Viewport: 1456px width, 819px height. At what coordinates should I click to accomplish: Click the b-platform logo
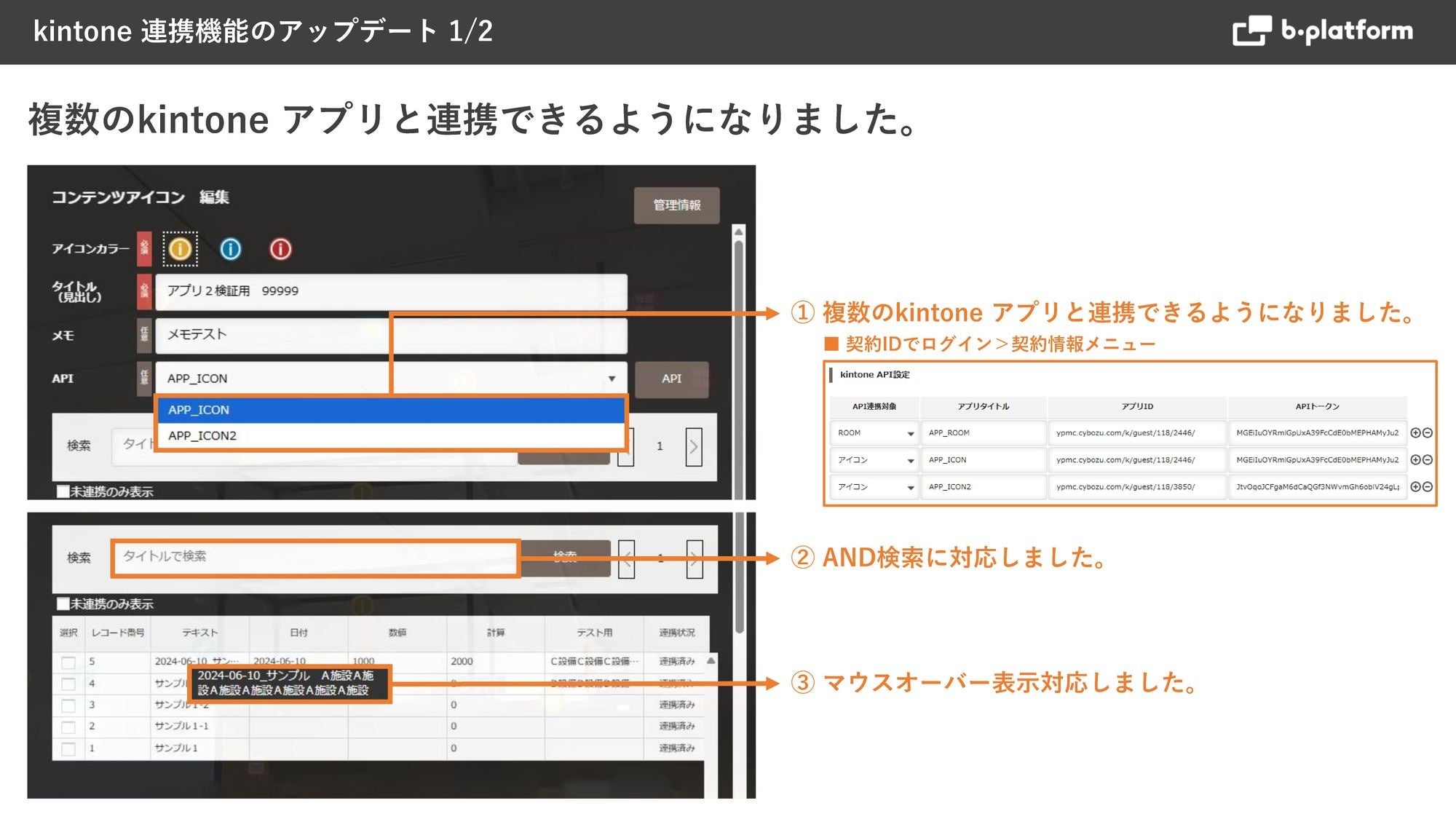tap(1323, 31)
